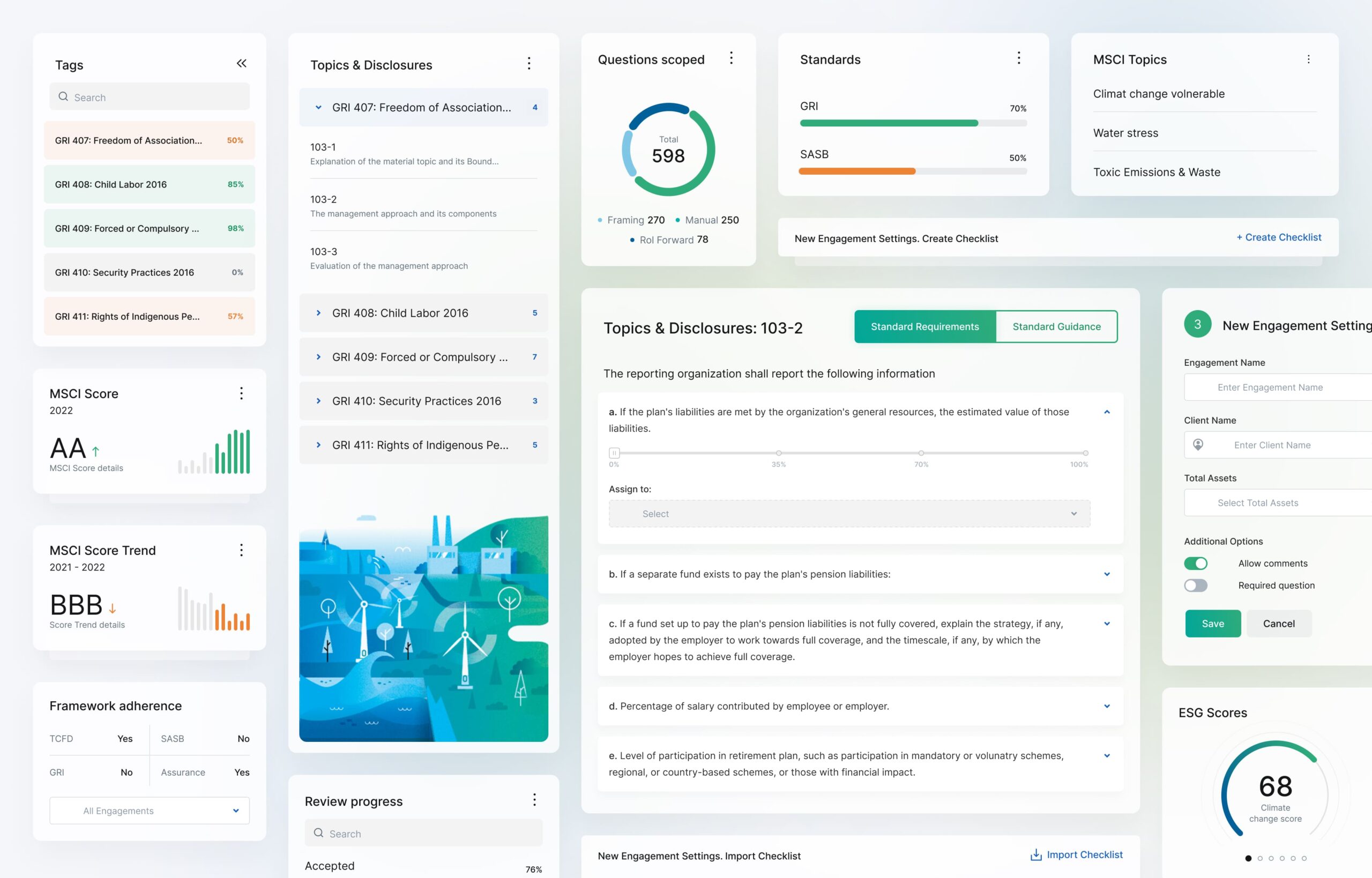Click the Cancel button
The height and width of the screenshot is (878, 1372).
click(1279, 624)
